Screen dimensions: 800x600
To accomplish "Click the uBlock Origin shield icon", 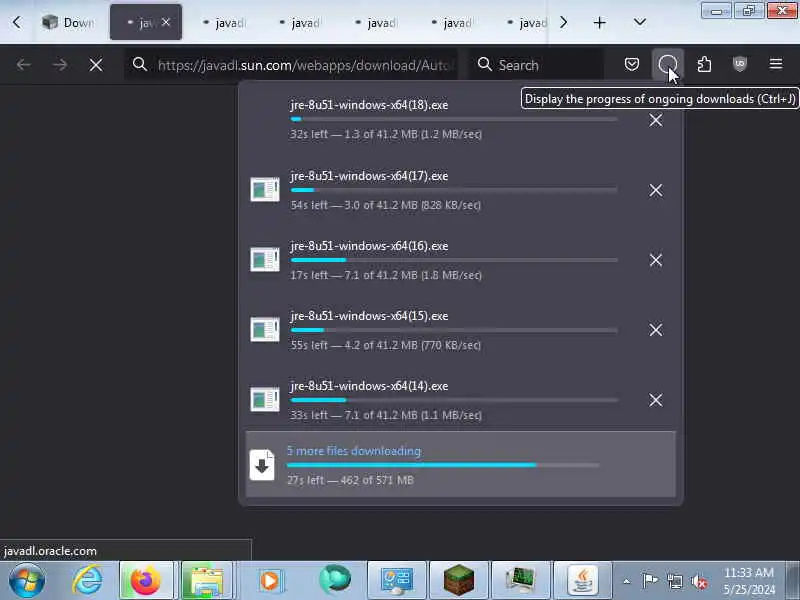I will (740, 64).
